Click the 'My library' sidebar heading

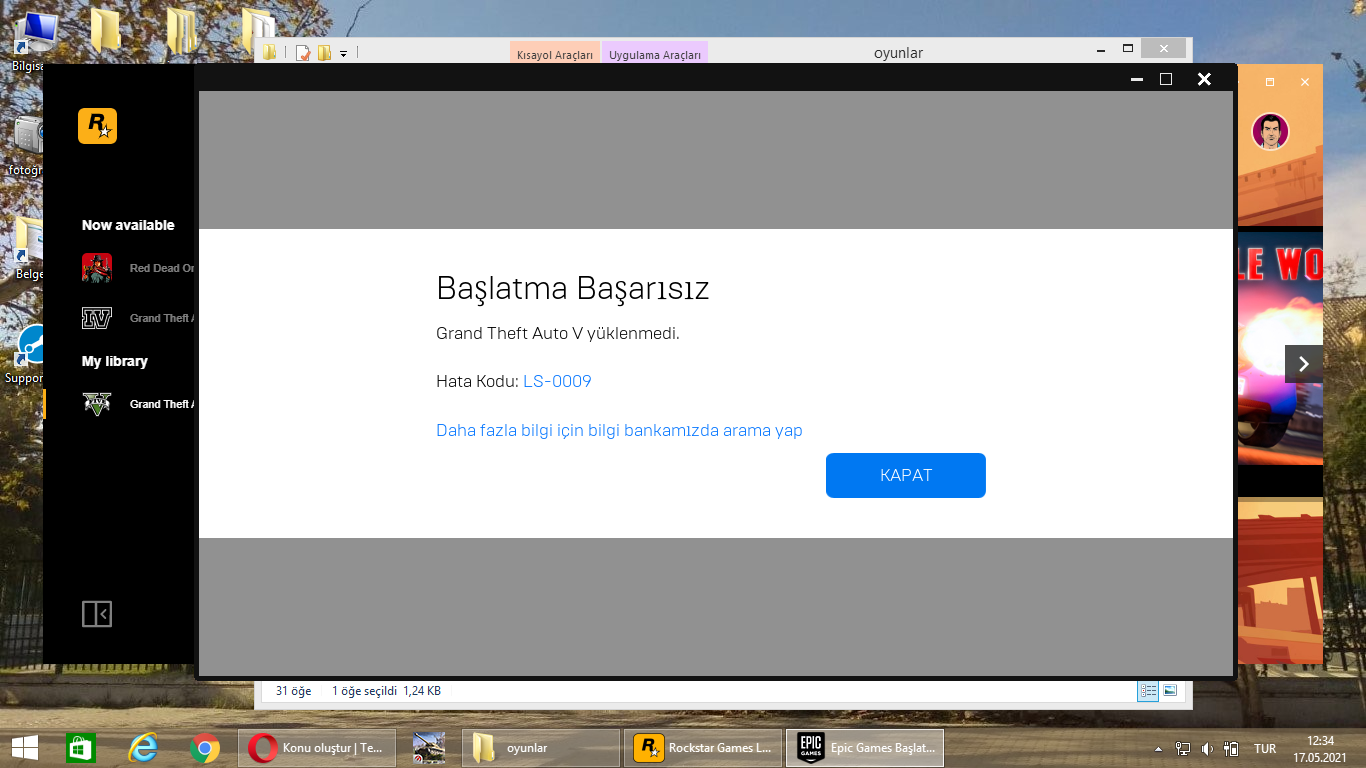pos(115,361)
